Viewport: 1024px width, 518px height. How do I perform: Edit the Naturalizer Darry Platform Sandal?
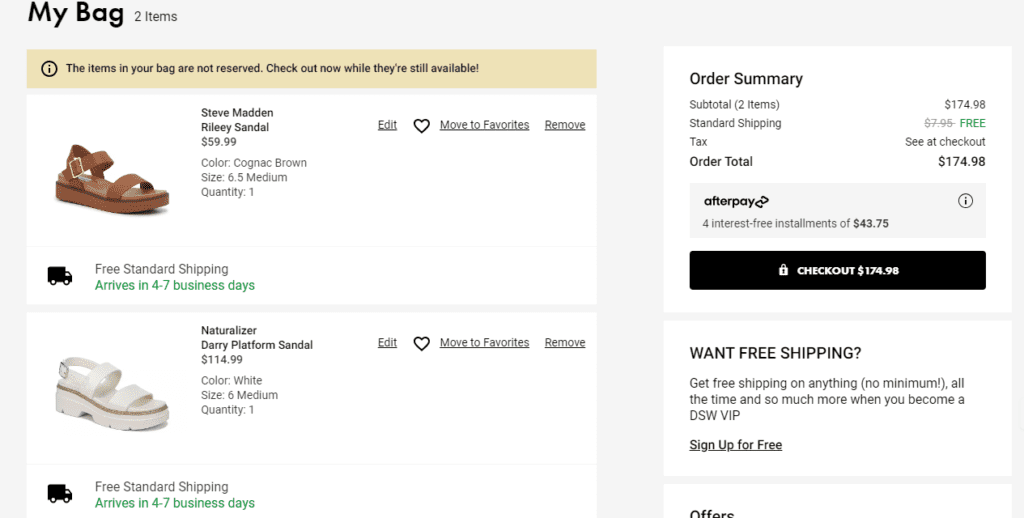387,342
